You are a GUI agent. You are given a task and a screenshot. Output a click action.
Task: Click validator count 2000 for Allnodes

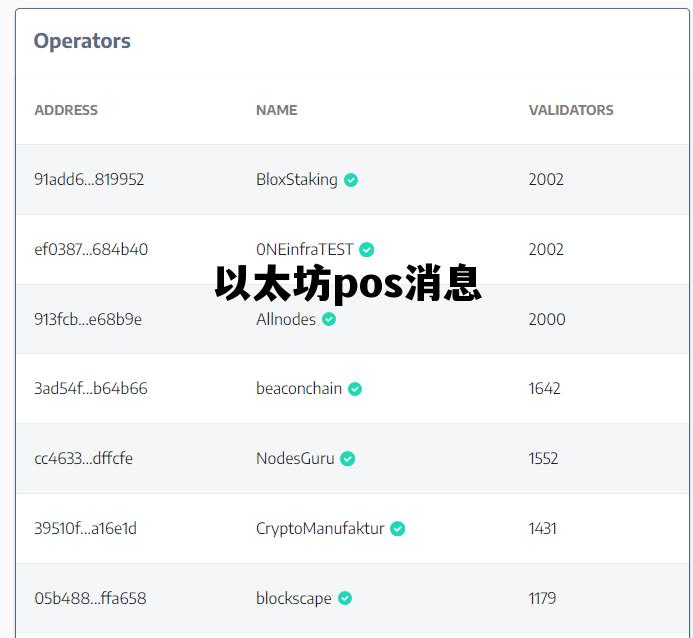click(547, 319)
